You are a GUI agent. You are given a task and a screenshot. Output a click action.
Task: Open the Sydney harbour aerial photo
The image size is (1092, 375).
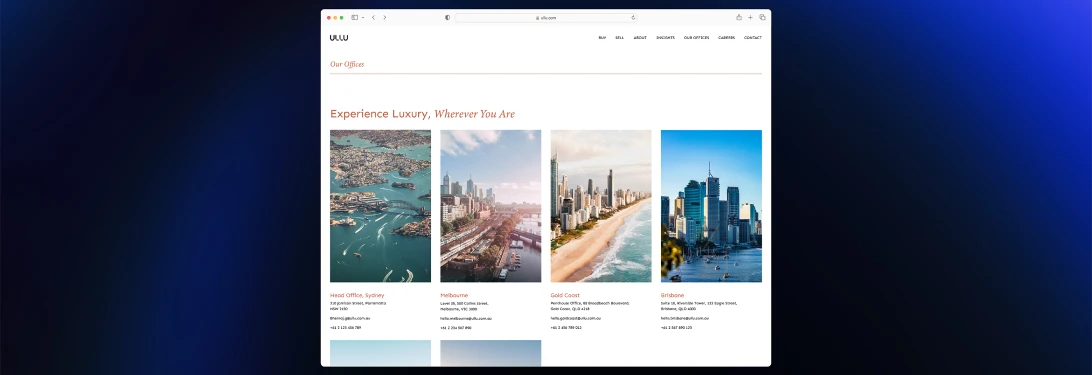[380, 206]
